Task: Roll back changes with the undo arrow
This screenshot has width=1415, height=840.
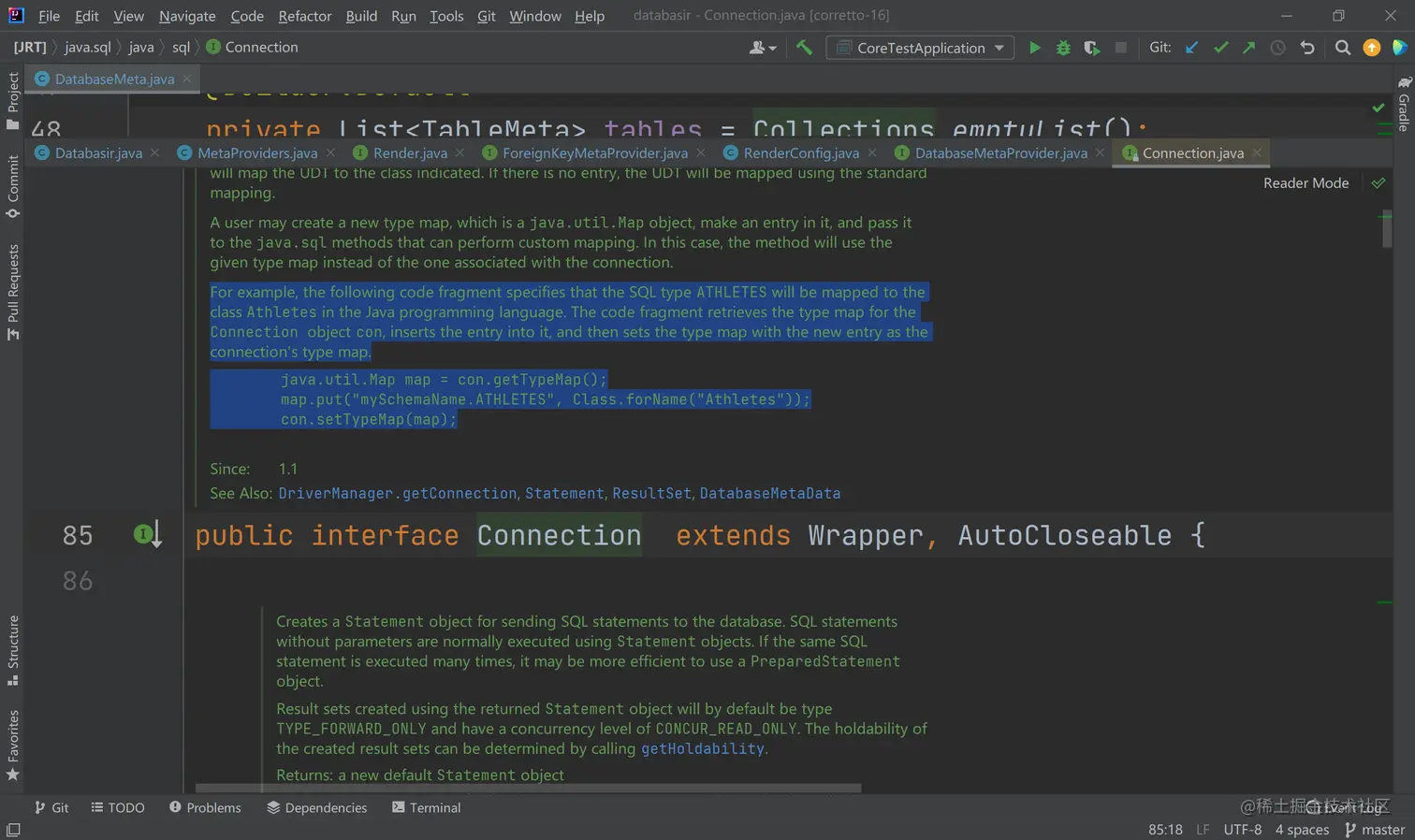Action: click(x=1307, y=48)
